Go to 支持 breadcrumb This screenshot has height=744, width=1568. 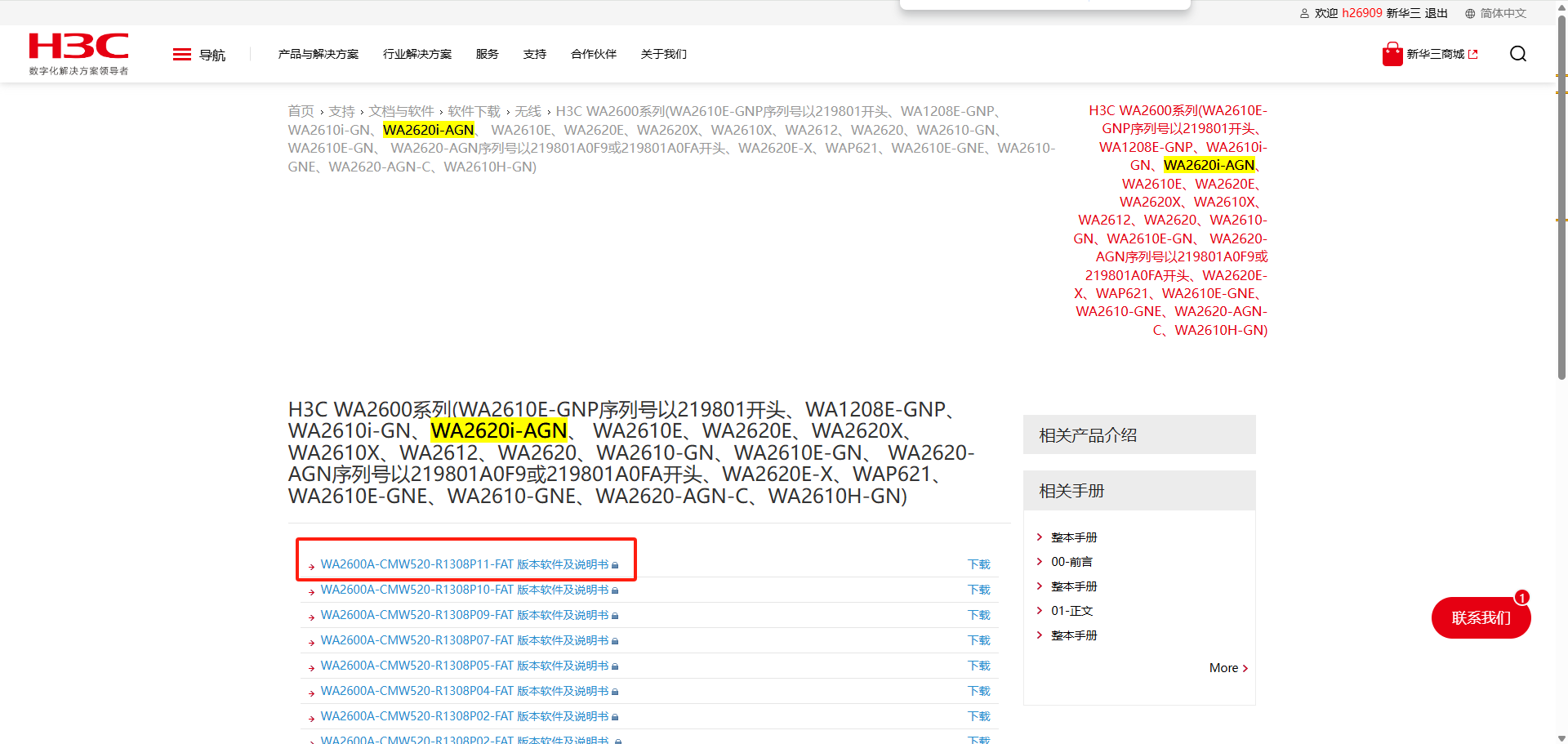341,111
